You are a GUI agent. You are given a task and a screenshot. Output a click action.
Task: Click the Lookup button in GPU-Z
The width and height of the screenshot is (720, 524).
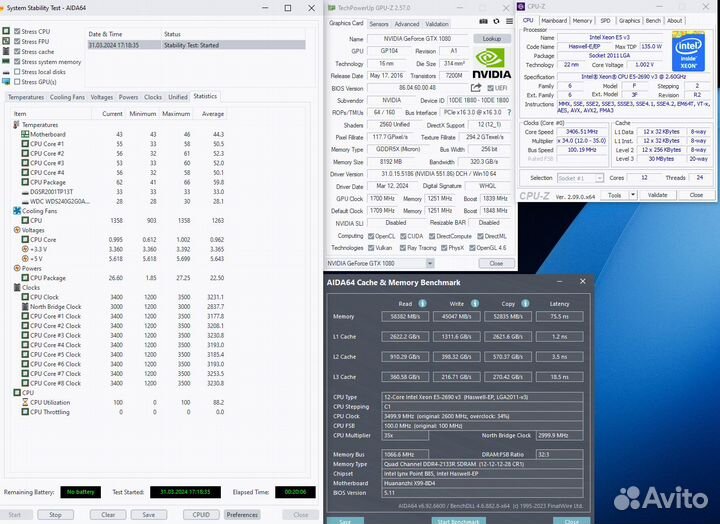(x=492, y=39)
